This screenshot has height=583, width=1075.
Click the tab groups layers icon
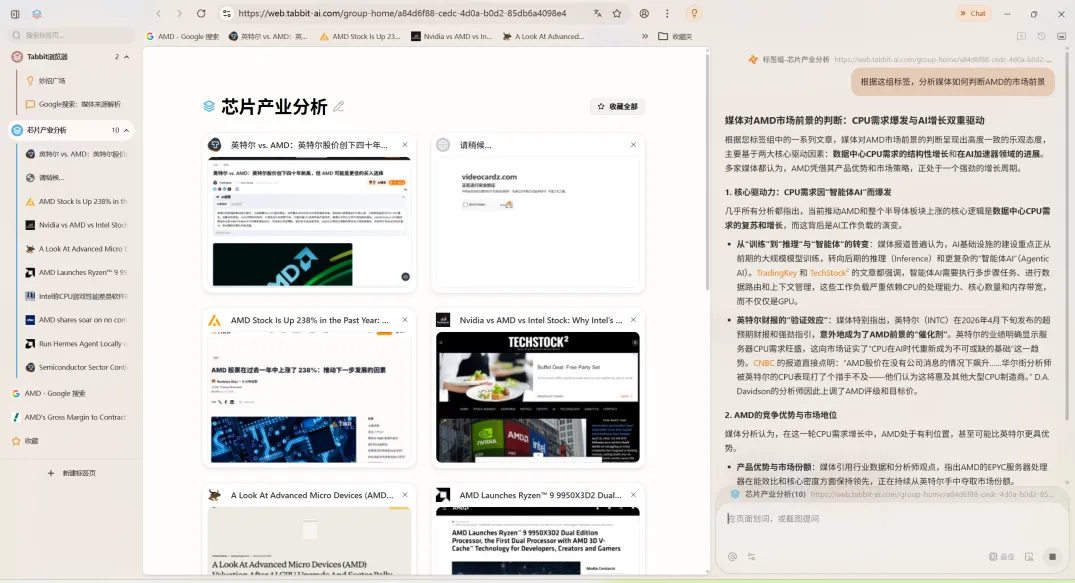click(x=36, y=14)
